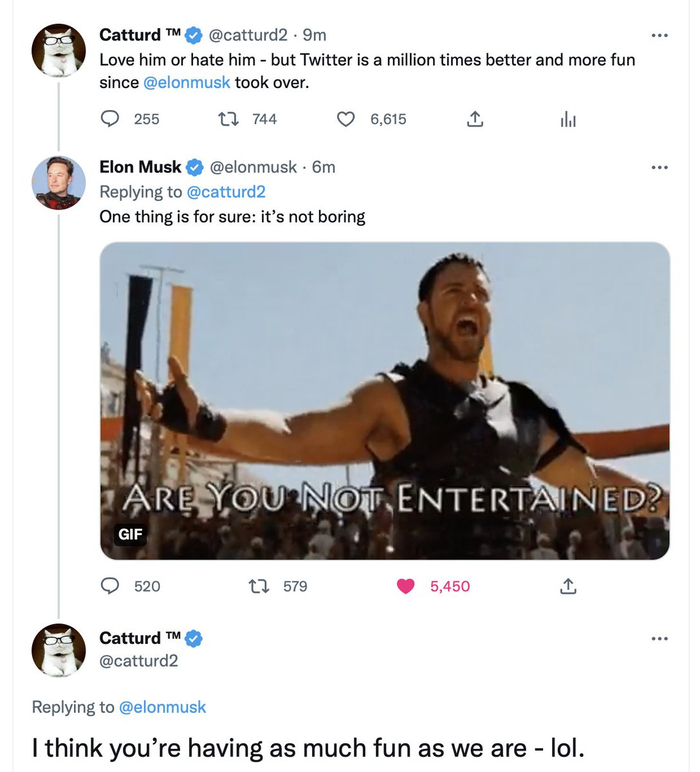
Task: Open more options on Elon Musk's tweet
Action: click(x=657, y=168)
